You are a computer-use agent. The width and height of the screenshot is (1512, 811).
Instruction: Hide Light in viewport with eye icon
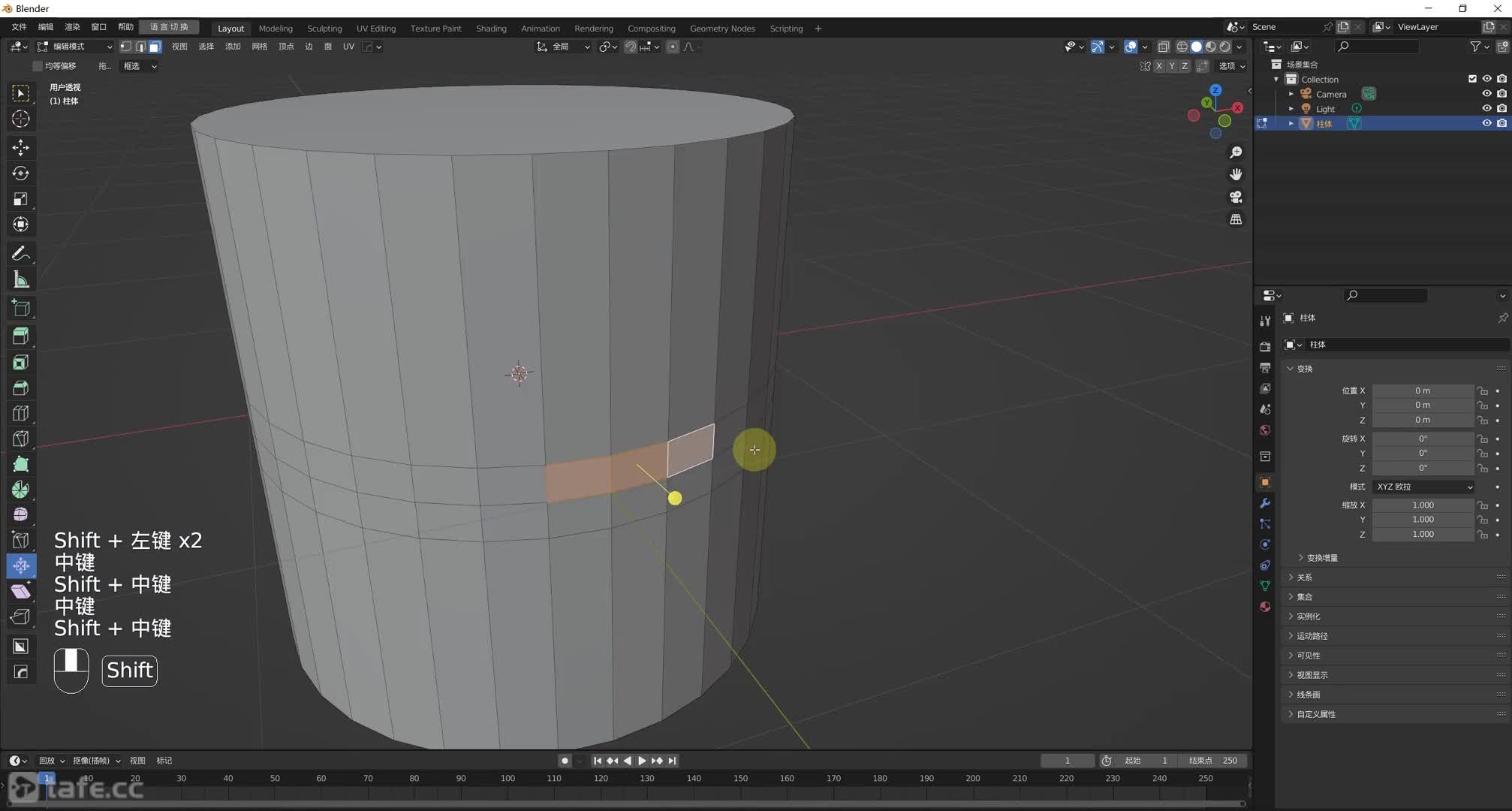tap(1486, 108)
